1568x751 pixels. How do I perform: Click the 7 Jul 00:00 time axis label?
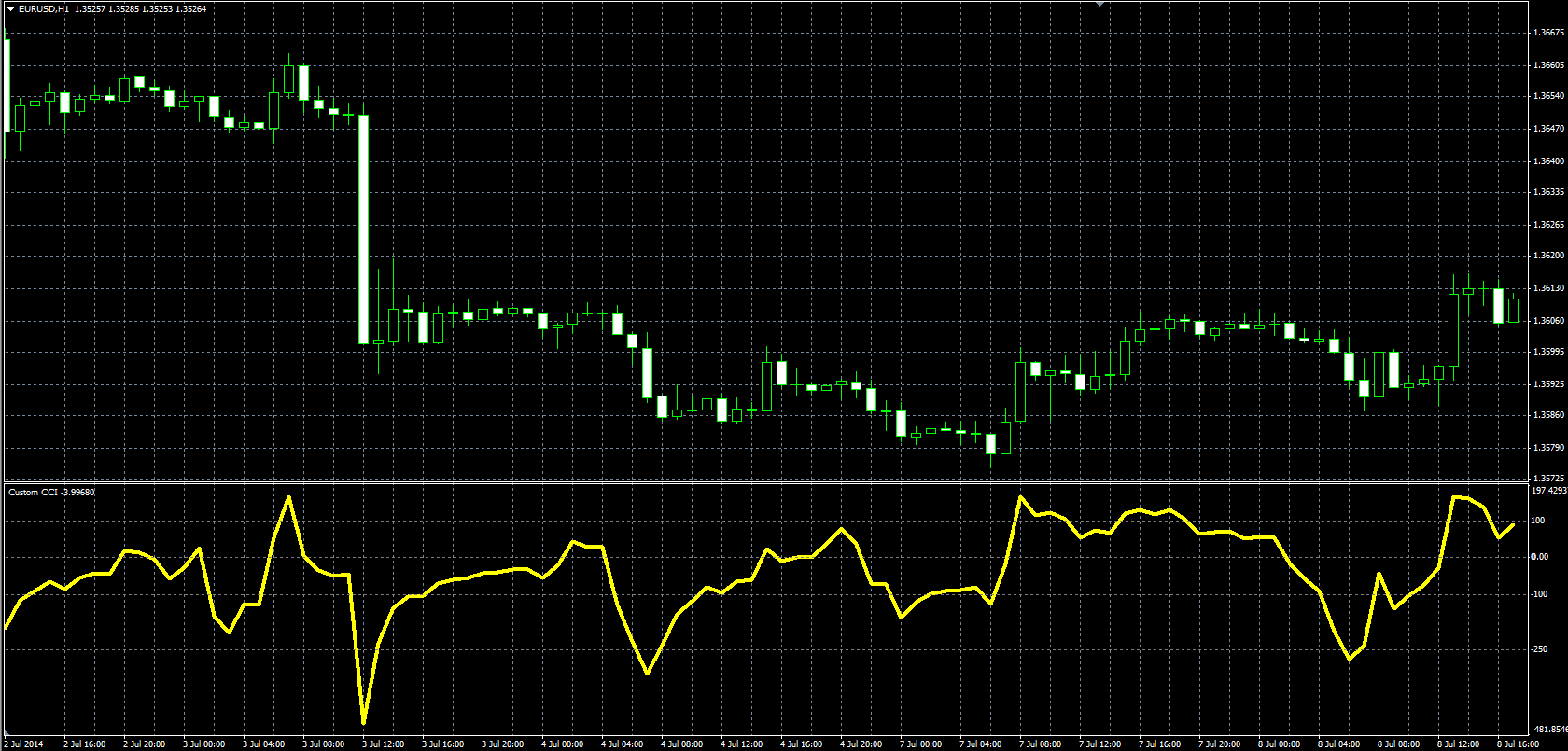tap(920, 744)
